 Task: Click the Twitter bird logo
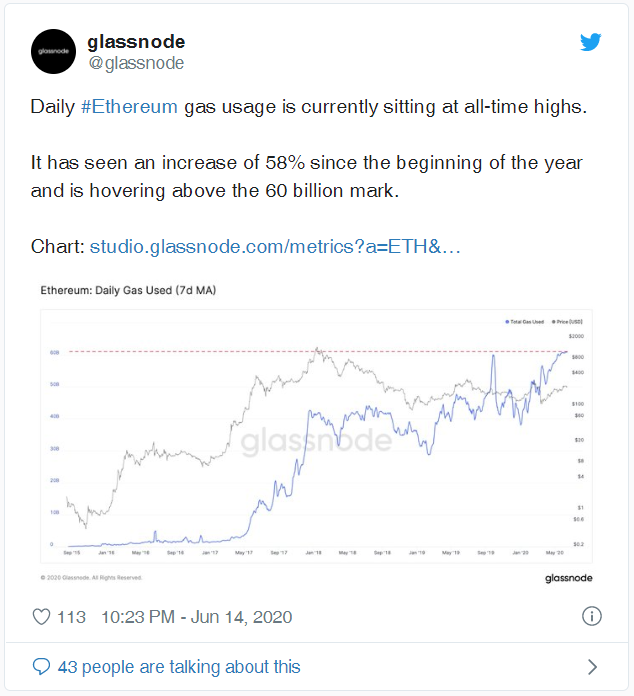pyautogui.click(x=591, y=43)
